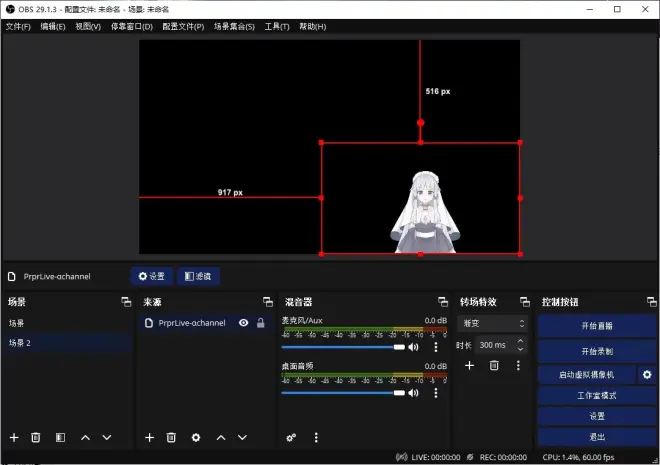
Task: Select 场景 2 in scenes list
Action: pos(69,343)
